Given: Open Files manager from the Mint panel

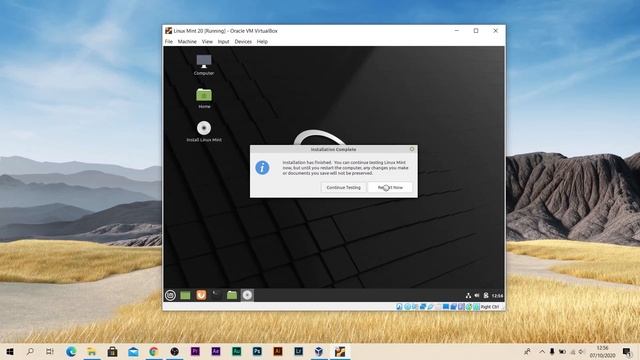Looking at the screenshot, I should (232, 295).
